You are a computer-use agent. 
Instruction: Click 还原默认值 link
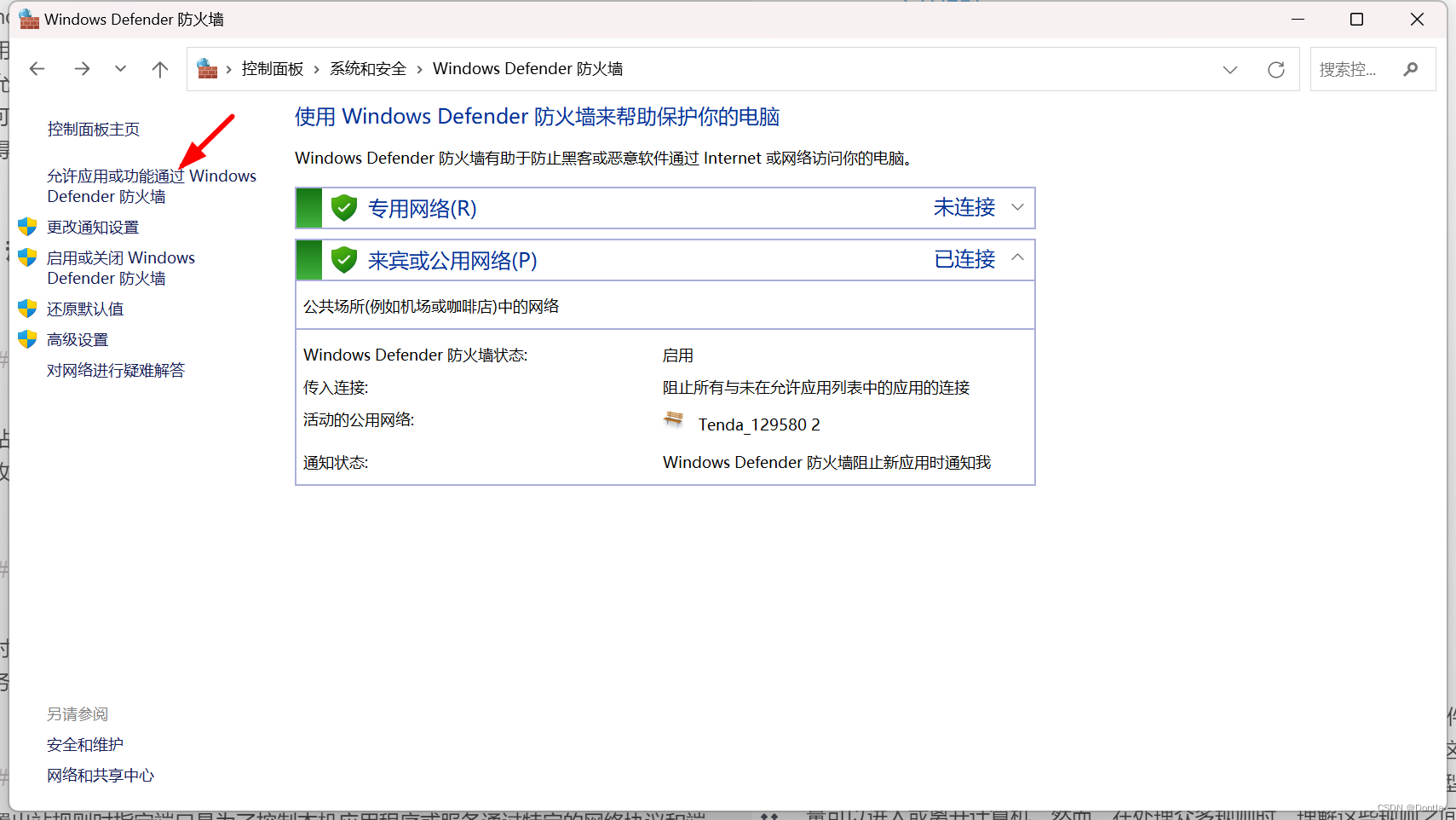point(85,309)
